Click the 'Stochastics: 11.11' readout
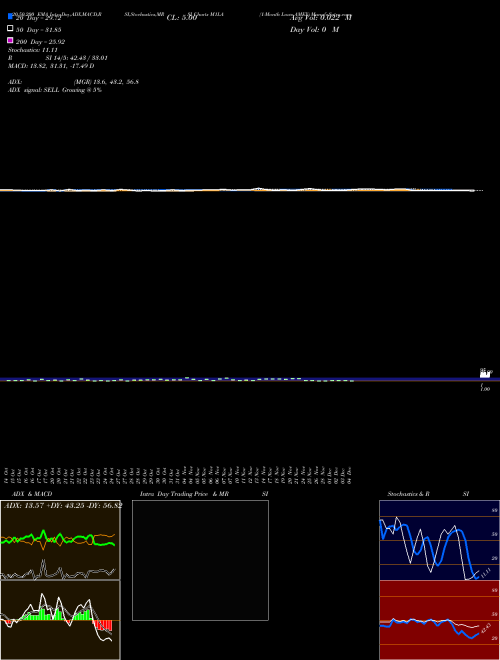This screenshot has width=500, height=660. pyautogui.click(x=33, y=50)
